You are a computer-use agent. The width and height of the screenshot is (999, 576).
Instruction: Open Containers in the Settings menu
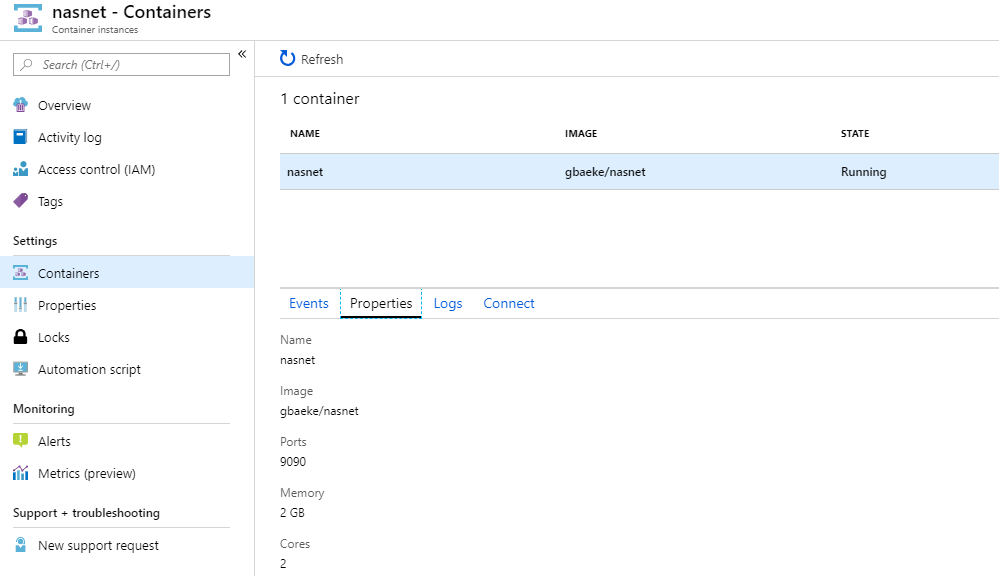tap(68, 273)
